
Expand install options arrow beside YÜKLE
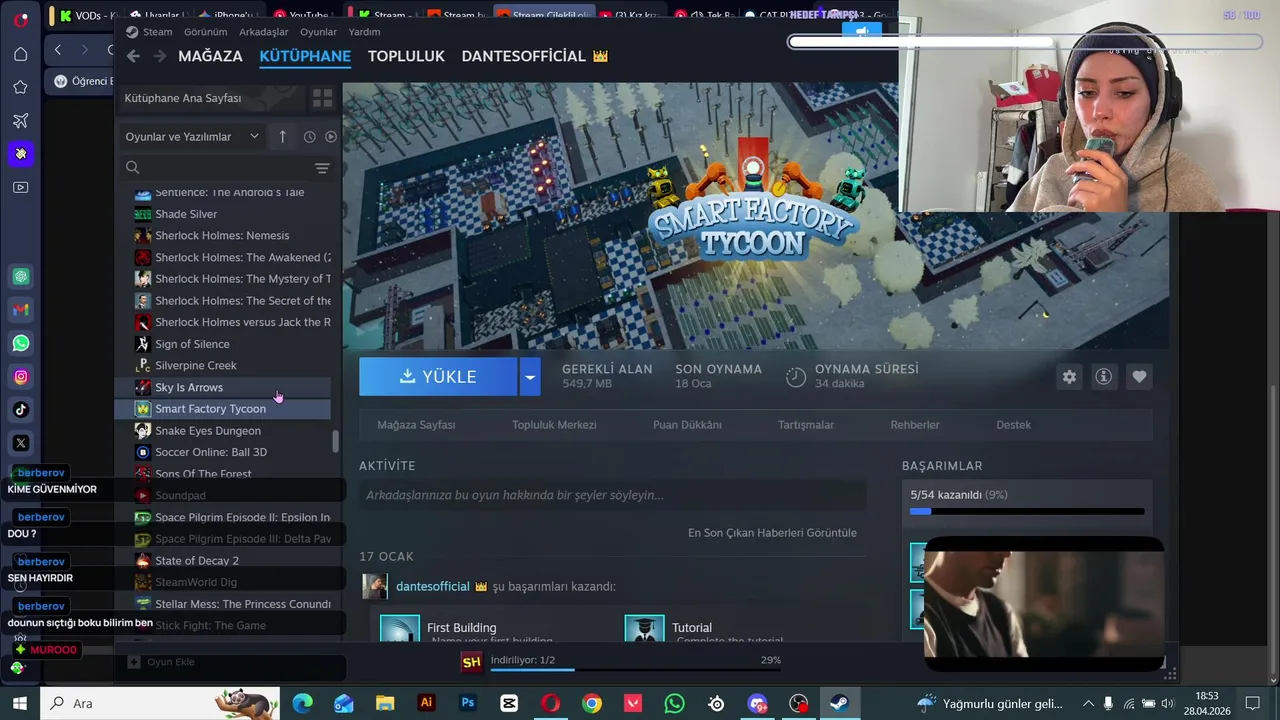tap(530, 377)
